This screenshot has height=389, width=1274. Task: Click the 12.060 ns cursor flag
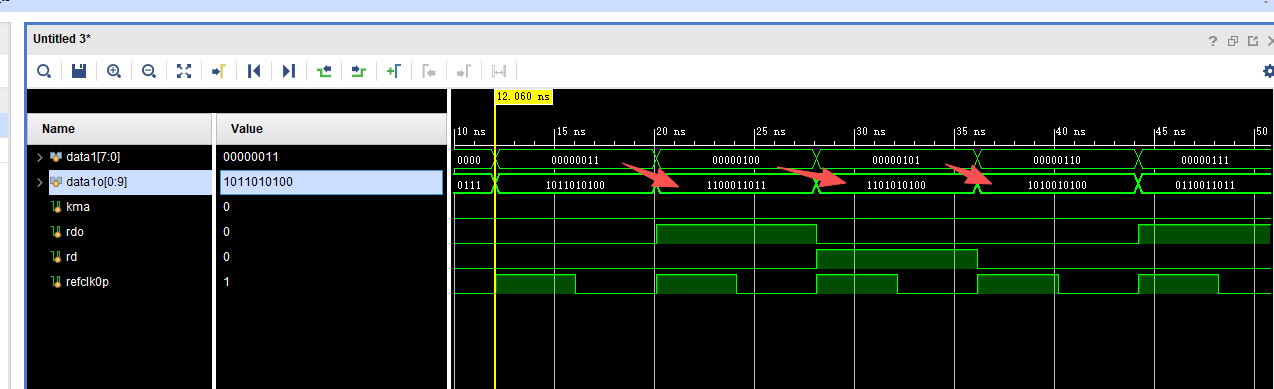point(524,97)
